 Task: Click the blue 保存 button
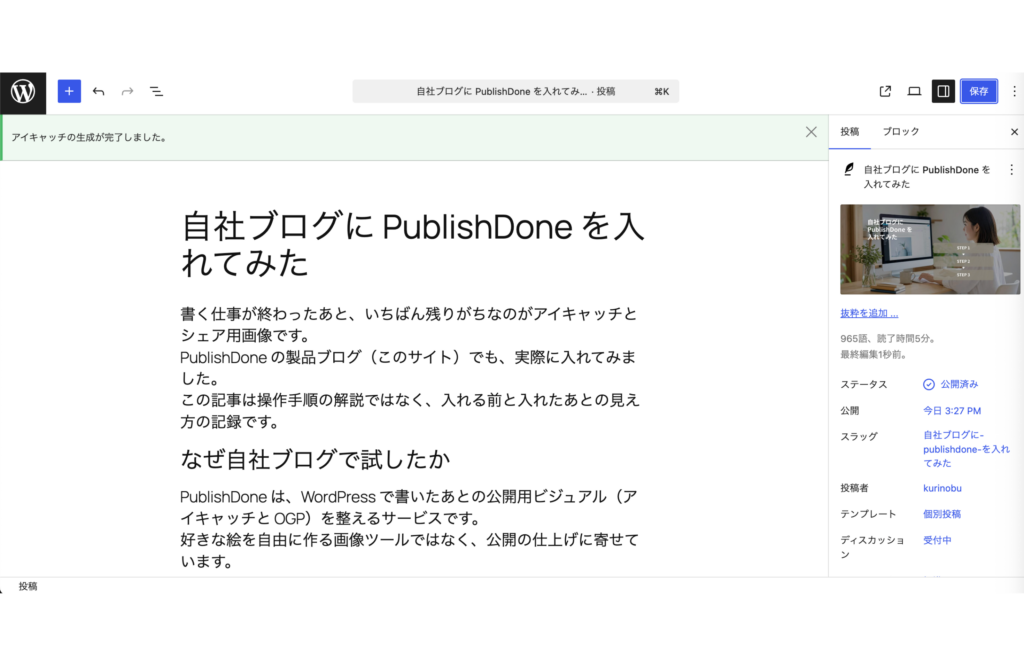(x=978, y=91)
